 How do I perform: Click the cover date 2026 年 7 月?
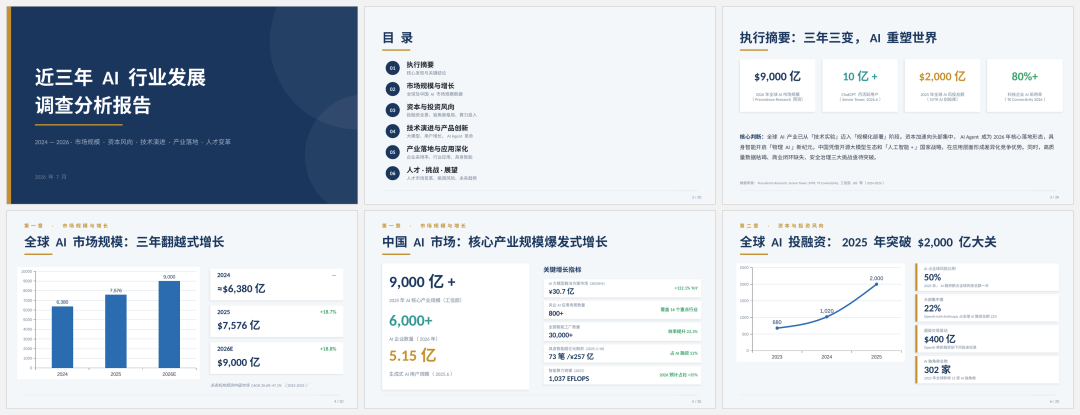click(x=51, y=177)
